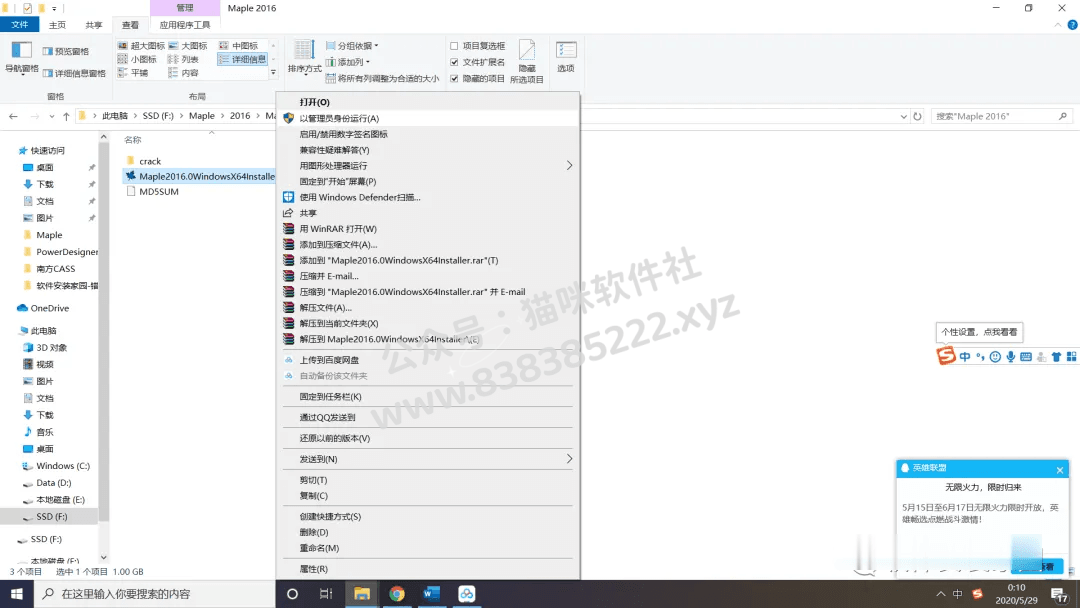Screen dimensions: 1080x608
Task: Open the 分组依据 group by dropdown
Action: pyautogui.click(x=352, y=46)
